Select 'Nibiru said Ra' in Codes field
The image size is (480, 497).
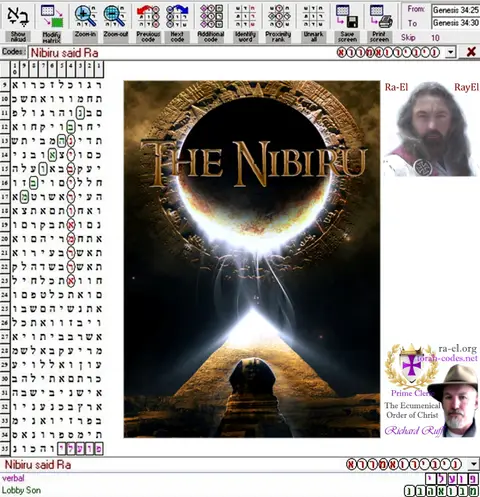click(x=65, y=53)
